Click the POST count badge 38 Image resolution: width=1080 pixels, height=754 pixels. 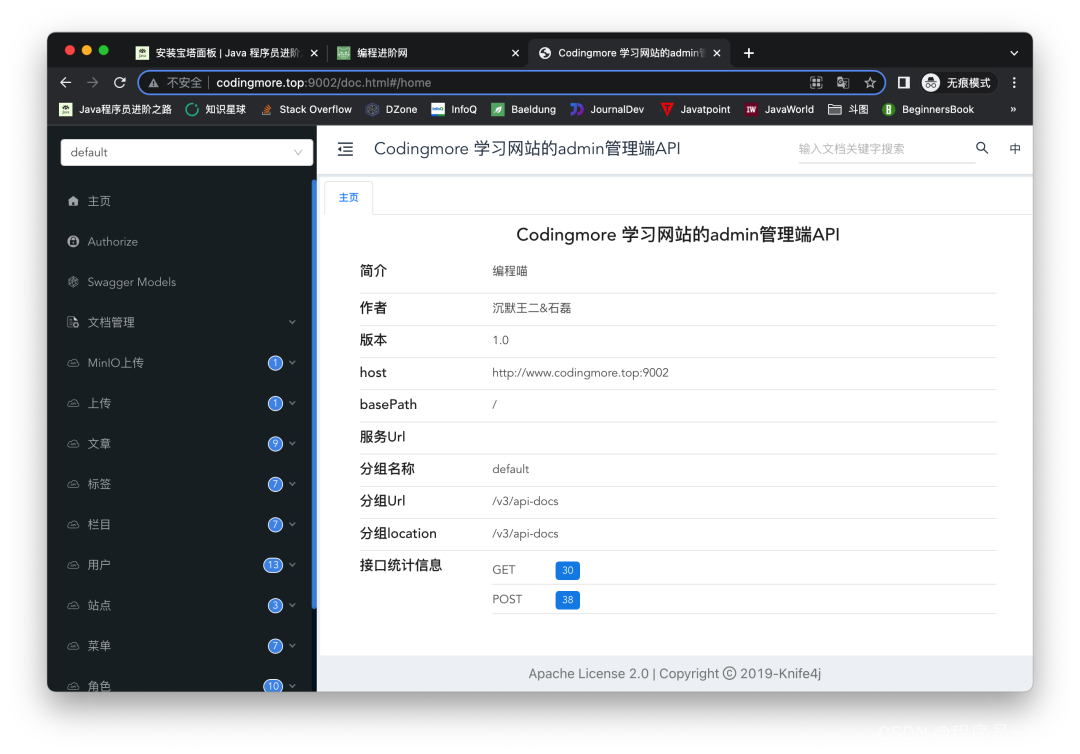click(x=568, y=600)
